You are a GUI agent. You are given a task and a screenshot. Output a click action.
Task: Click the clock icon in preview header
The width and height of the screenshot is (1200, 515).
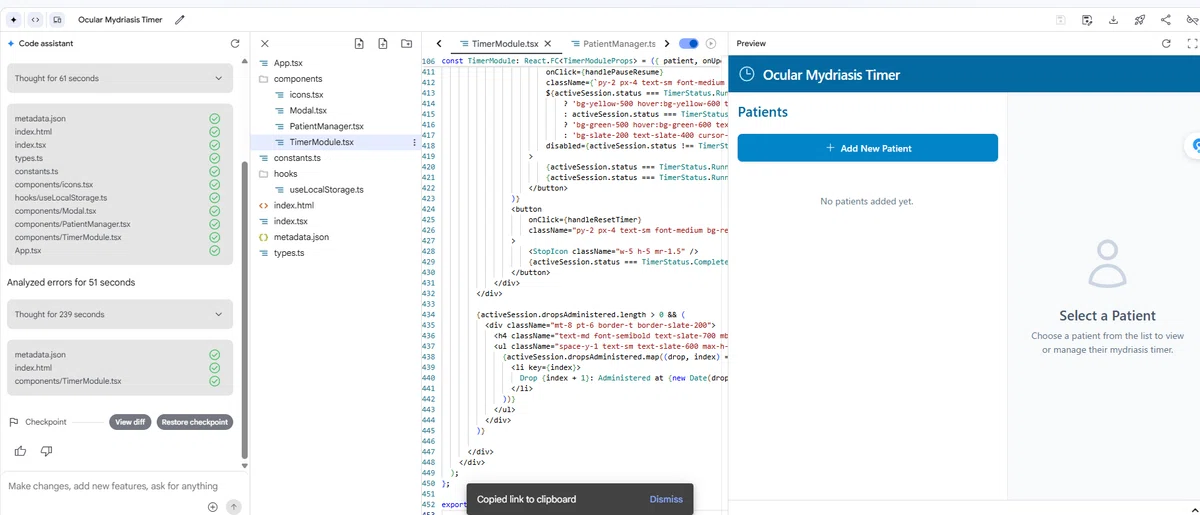click(746, 75)
